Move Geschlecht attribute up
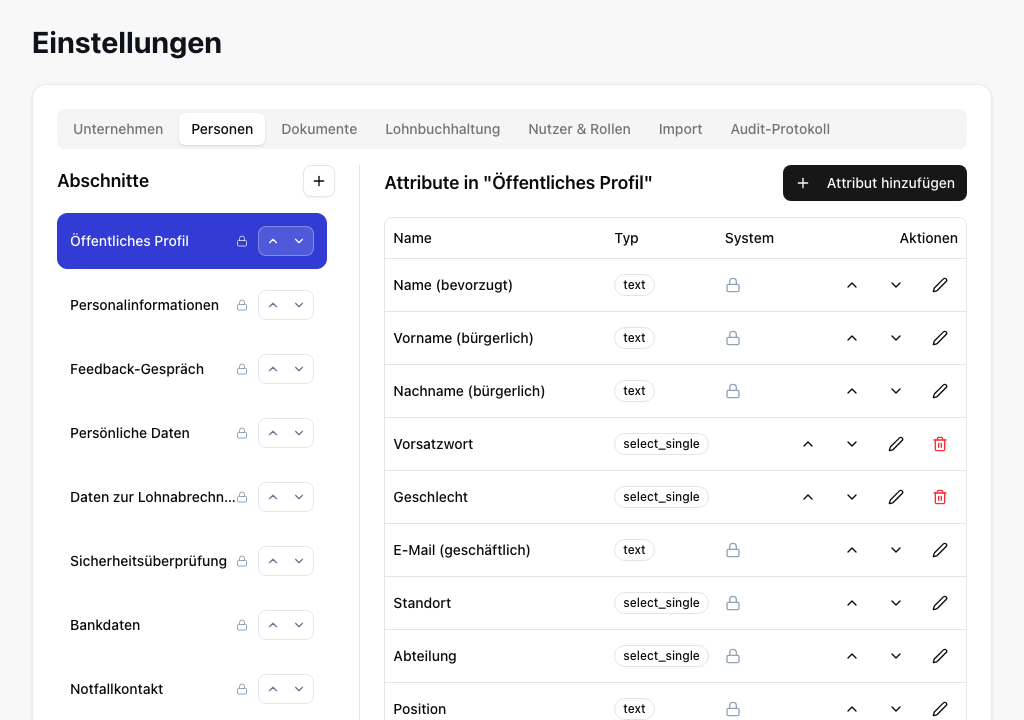 [808, 497]
